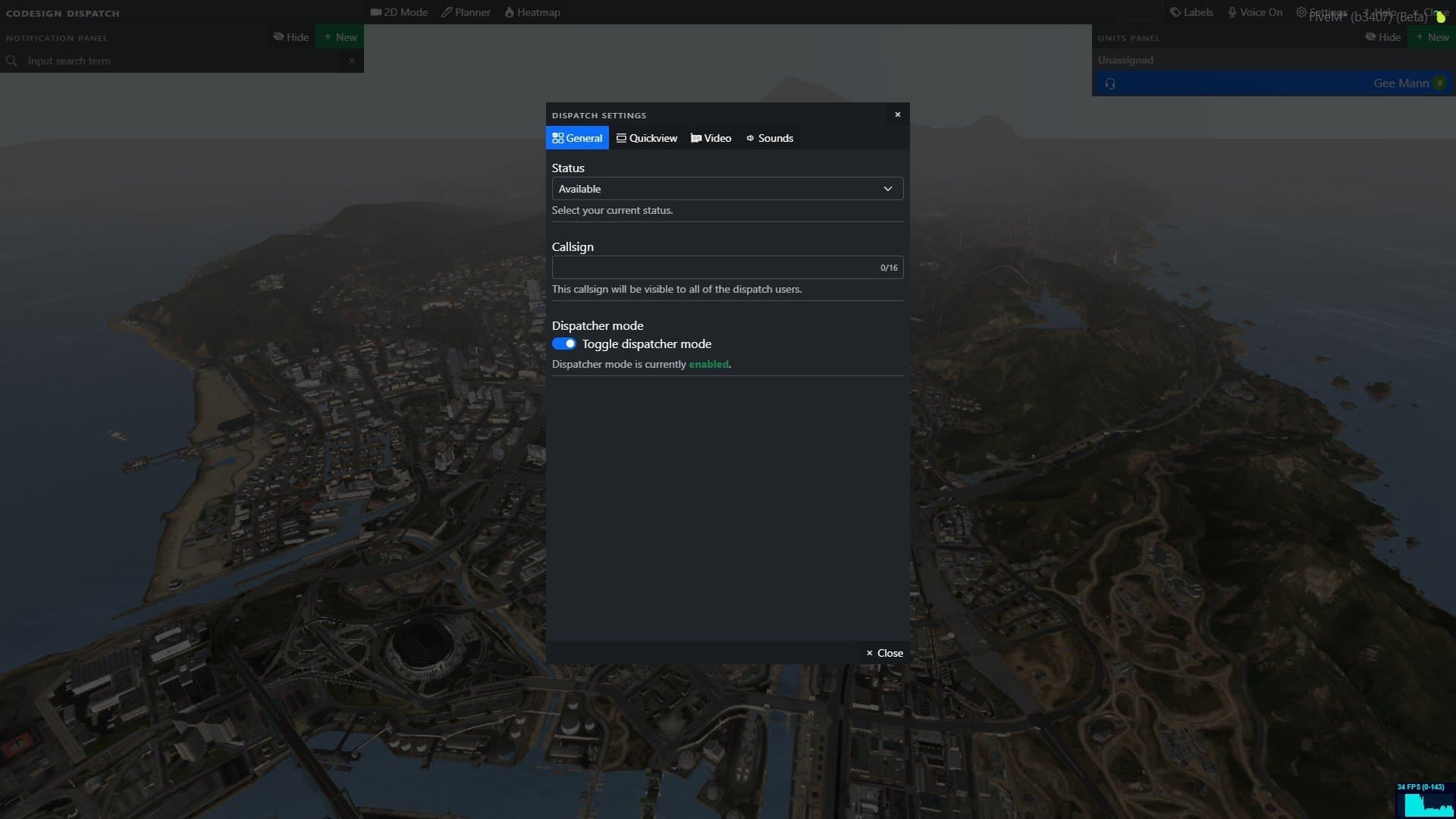Image resolution: width=1456 pixels, height=819 pixels.
Task: Toggle dispatcher mode switch off
Action: click(564, 344)
